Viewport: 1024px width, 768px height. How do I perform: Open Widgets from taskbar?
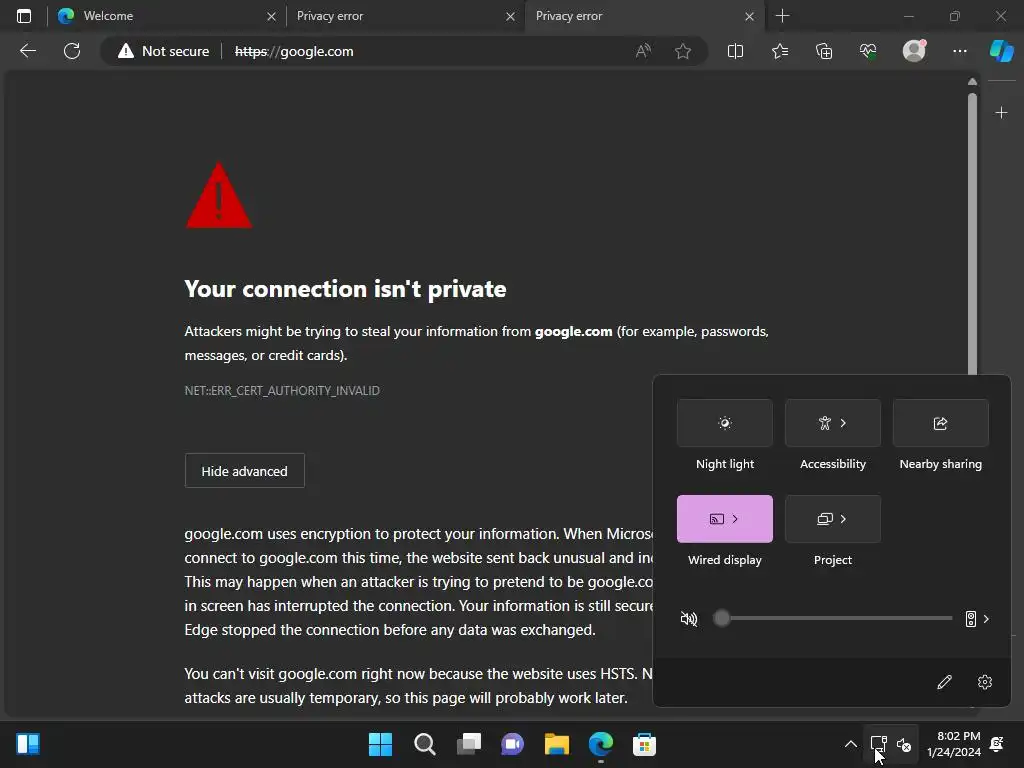(x=28, y=744)
